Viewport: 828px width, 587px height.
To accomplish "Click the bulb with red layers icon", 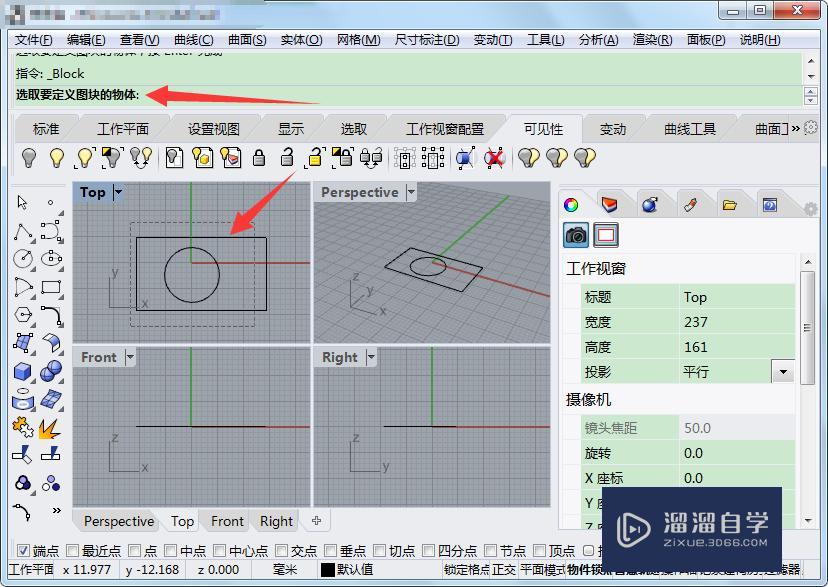I will 231,158.
